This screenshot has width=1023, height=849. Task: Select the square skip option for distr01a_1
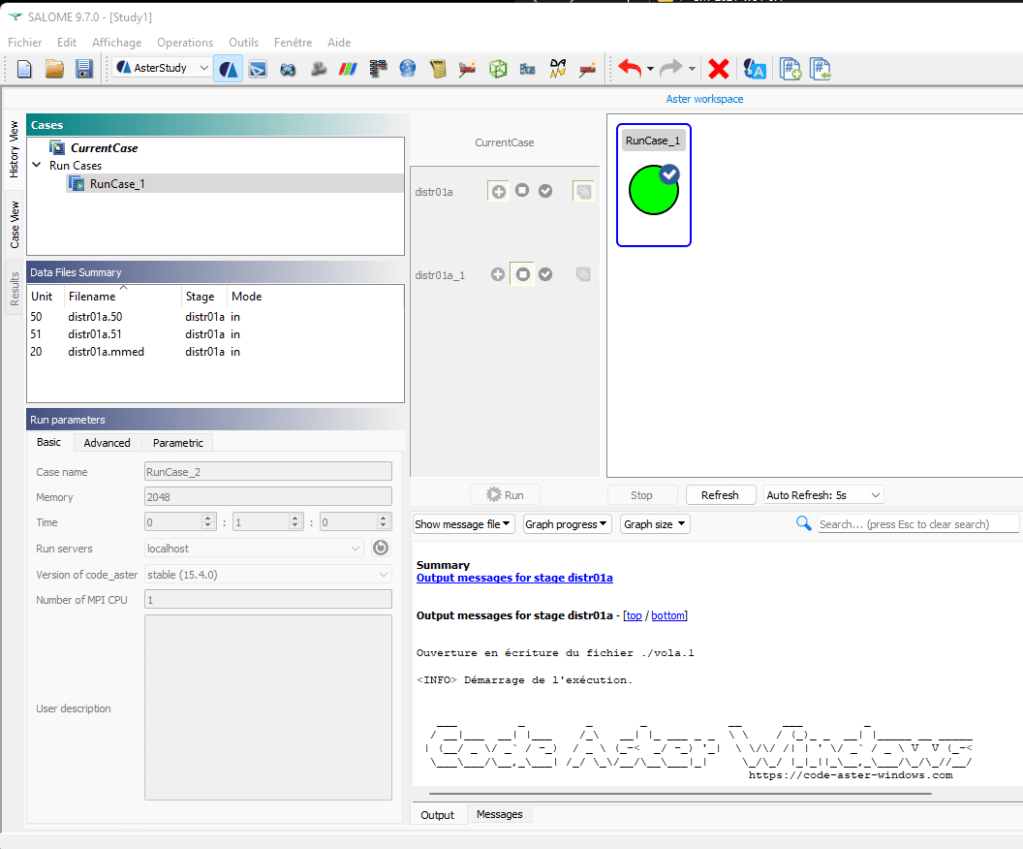tap(522, 274)
